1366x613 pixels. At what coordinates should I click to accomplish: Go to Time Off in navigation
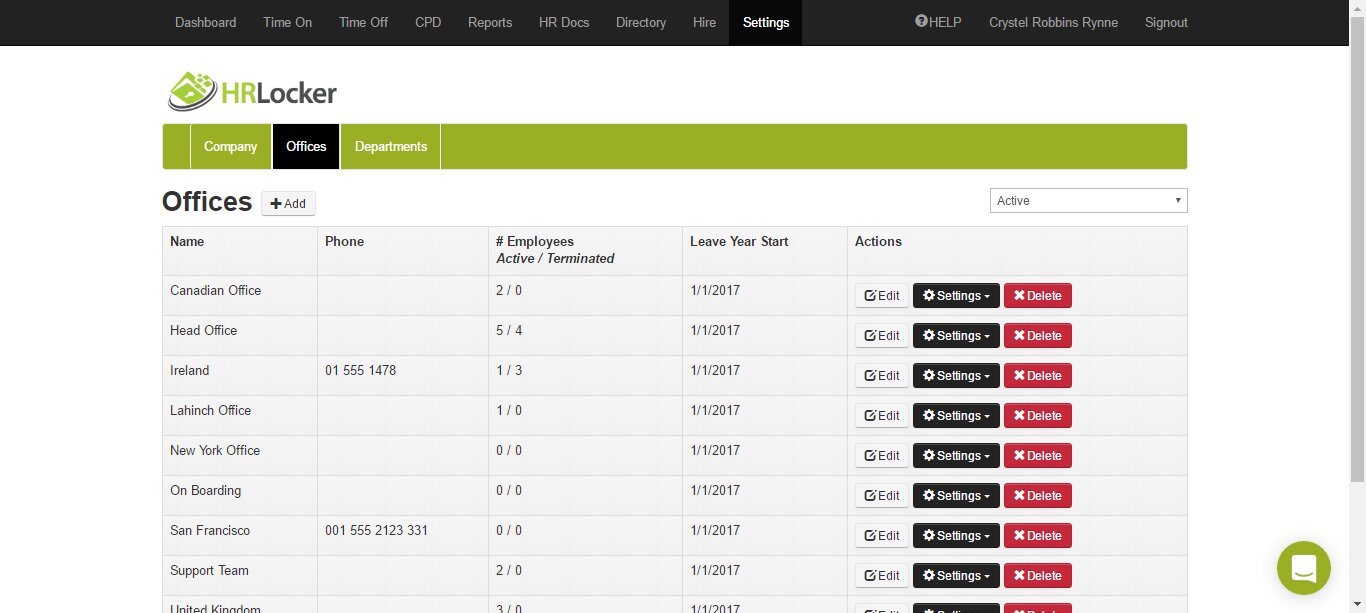click(363, 22)
